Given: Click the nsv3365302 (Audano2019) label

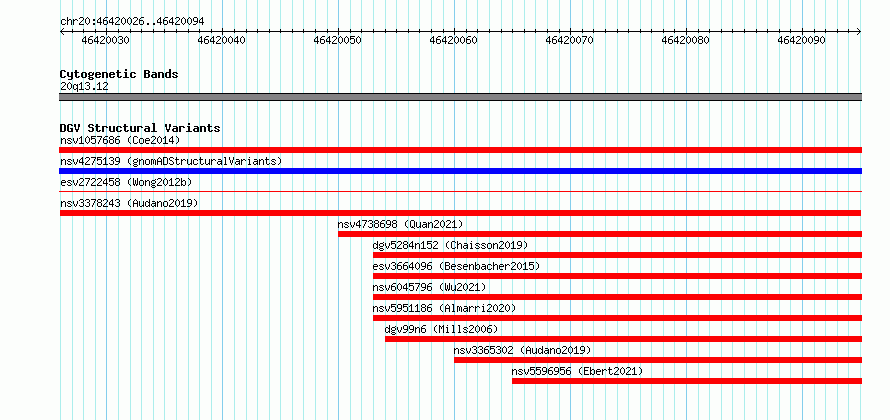Looking at the screenshot, I should [x=523, y=350].
